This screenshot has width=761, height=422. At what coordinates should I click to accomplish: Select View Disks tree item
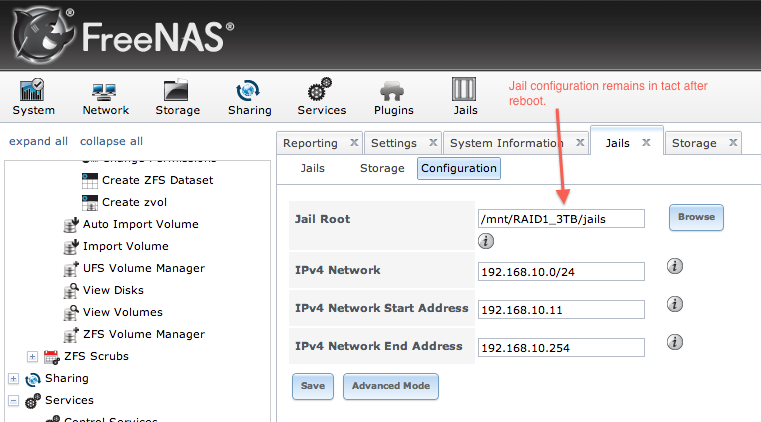click(x=113, y=291)
